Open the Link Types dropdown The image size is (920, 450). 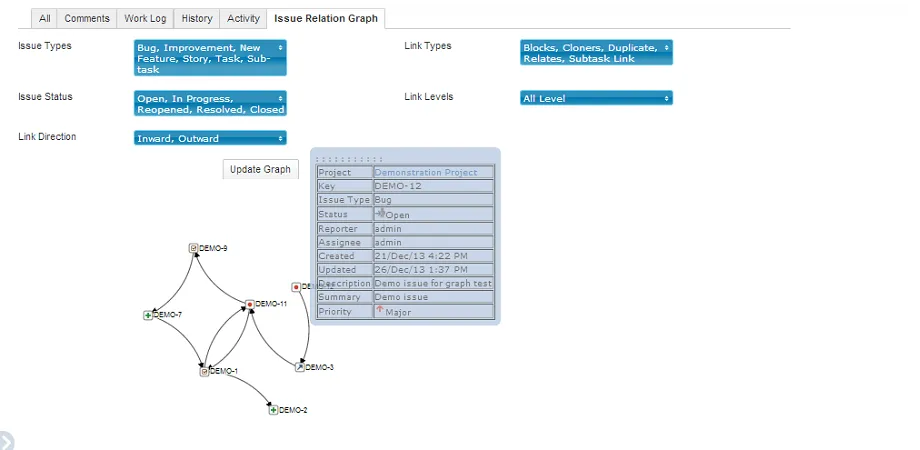596,53
